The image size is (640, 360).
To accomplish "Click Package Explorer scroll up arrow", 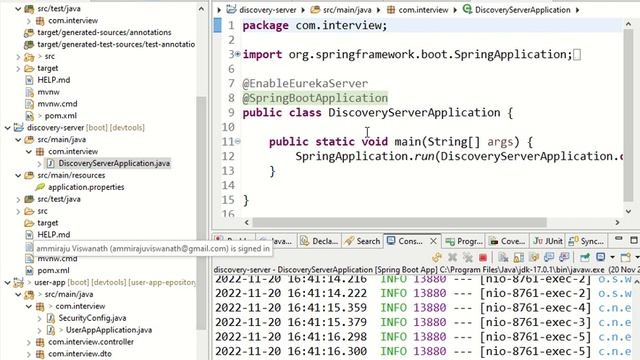I will pyautogui.click(x=201, y=9).
